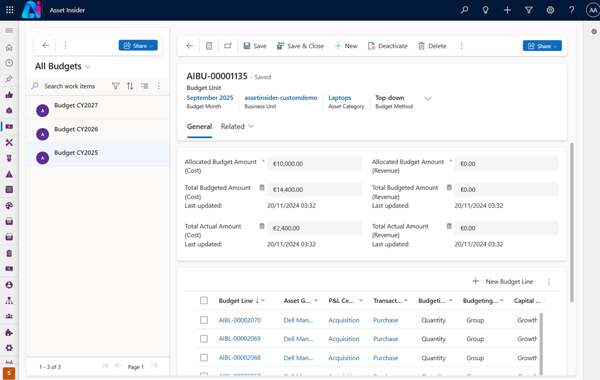Screen dimensions: 600x380
Task: Open form command bar overflow menu
Action: 461,46
